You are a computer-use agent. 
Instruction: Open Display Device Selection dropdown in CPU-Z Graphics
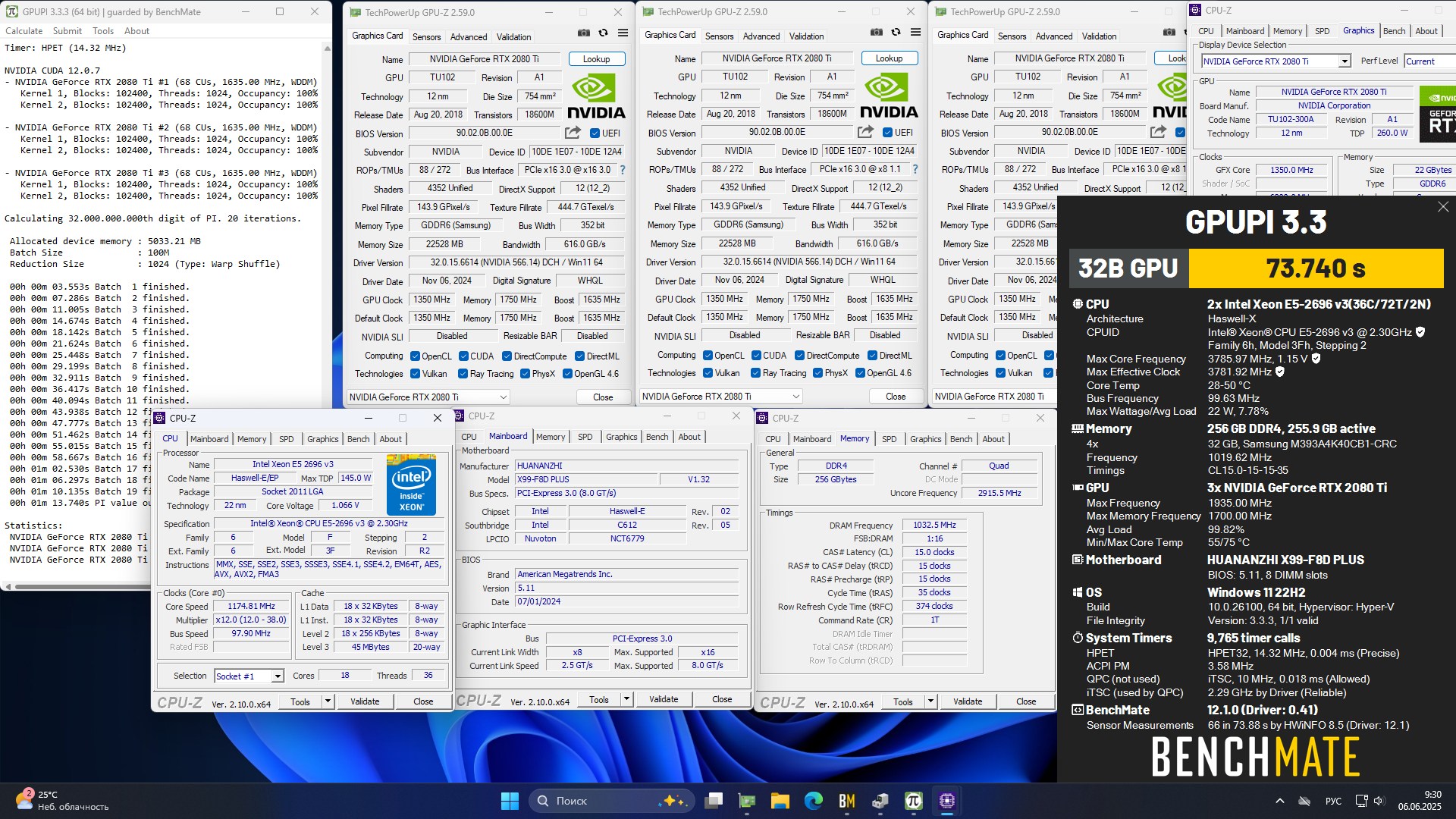[1276, 61]
